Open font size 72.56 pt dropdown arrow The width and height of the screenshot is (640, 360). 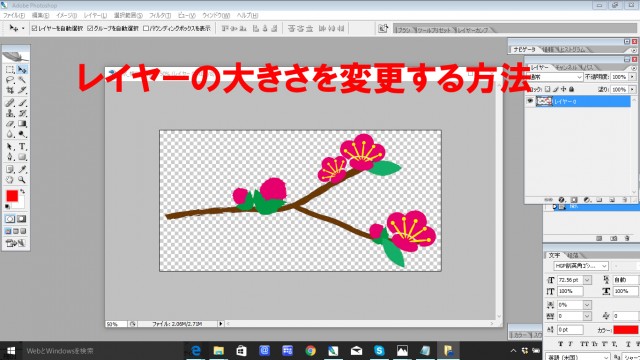pyautogui.click(x=587, y=280)
